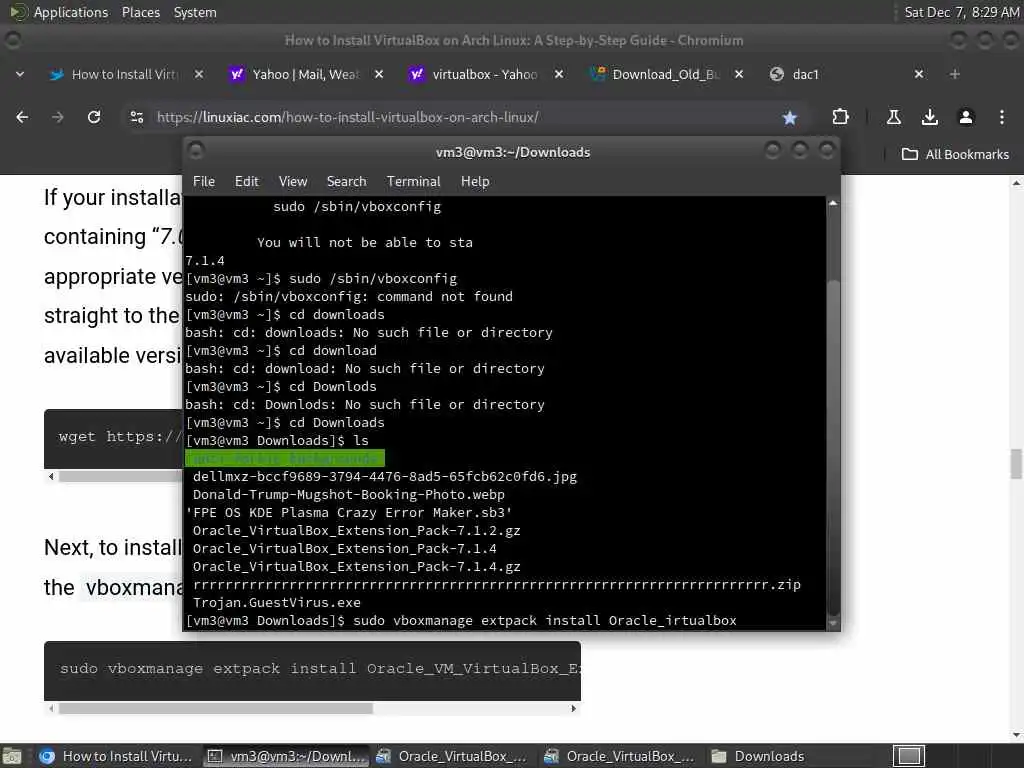Click the highlighted green directory entry
The height and width of the screenshot is (768, 1024).
pos(285,458)
